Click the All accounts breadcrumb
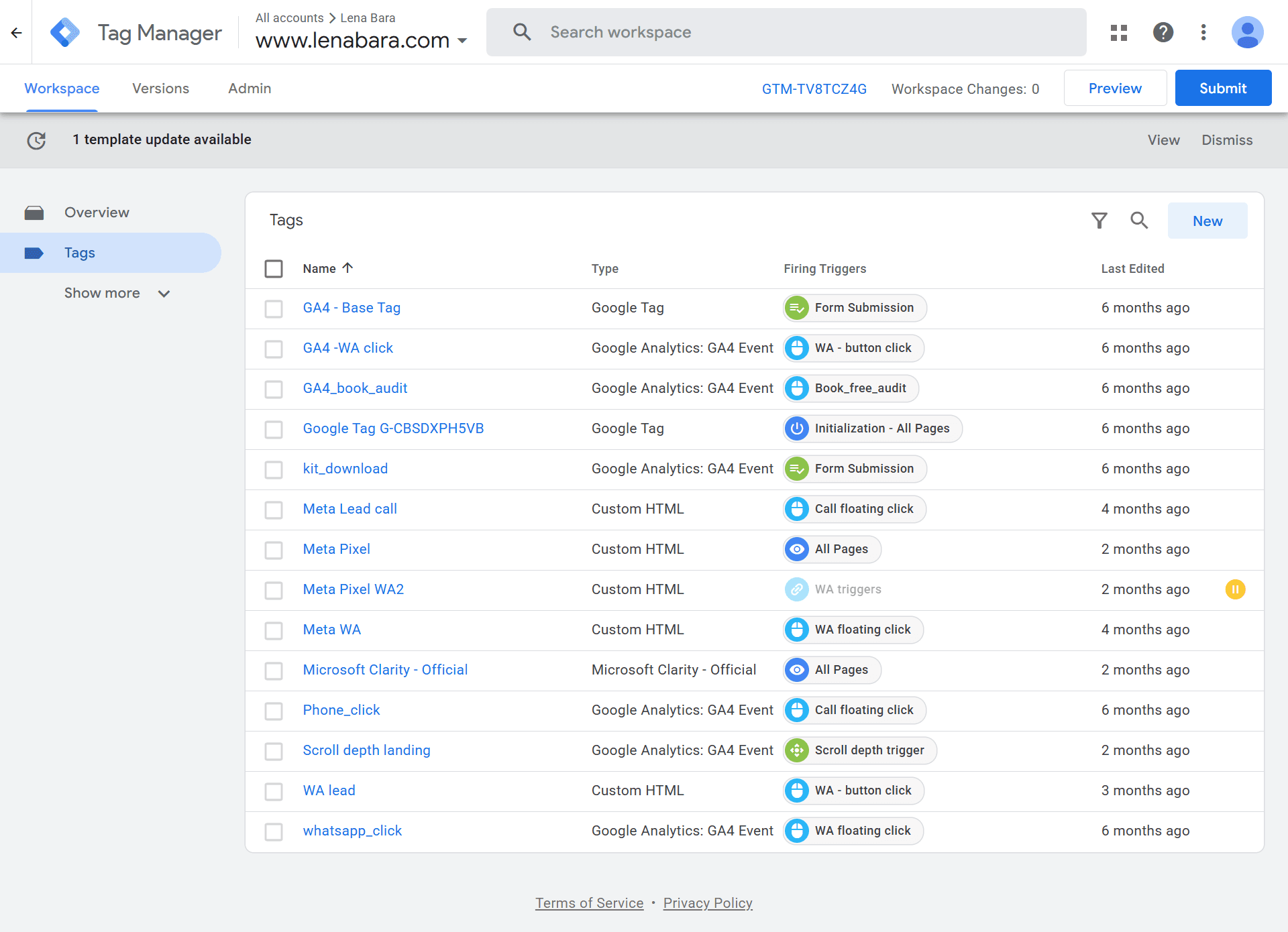1288x932 pixels. (x=289, y=18)
